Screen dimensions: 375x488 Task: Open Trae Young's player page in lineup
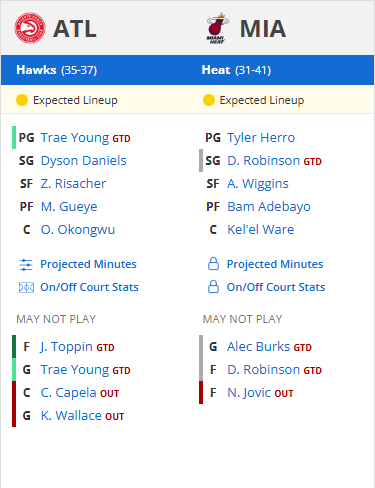75,138
